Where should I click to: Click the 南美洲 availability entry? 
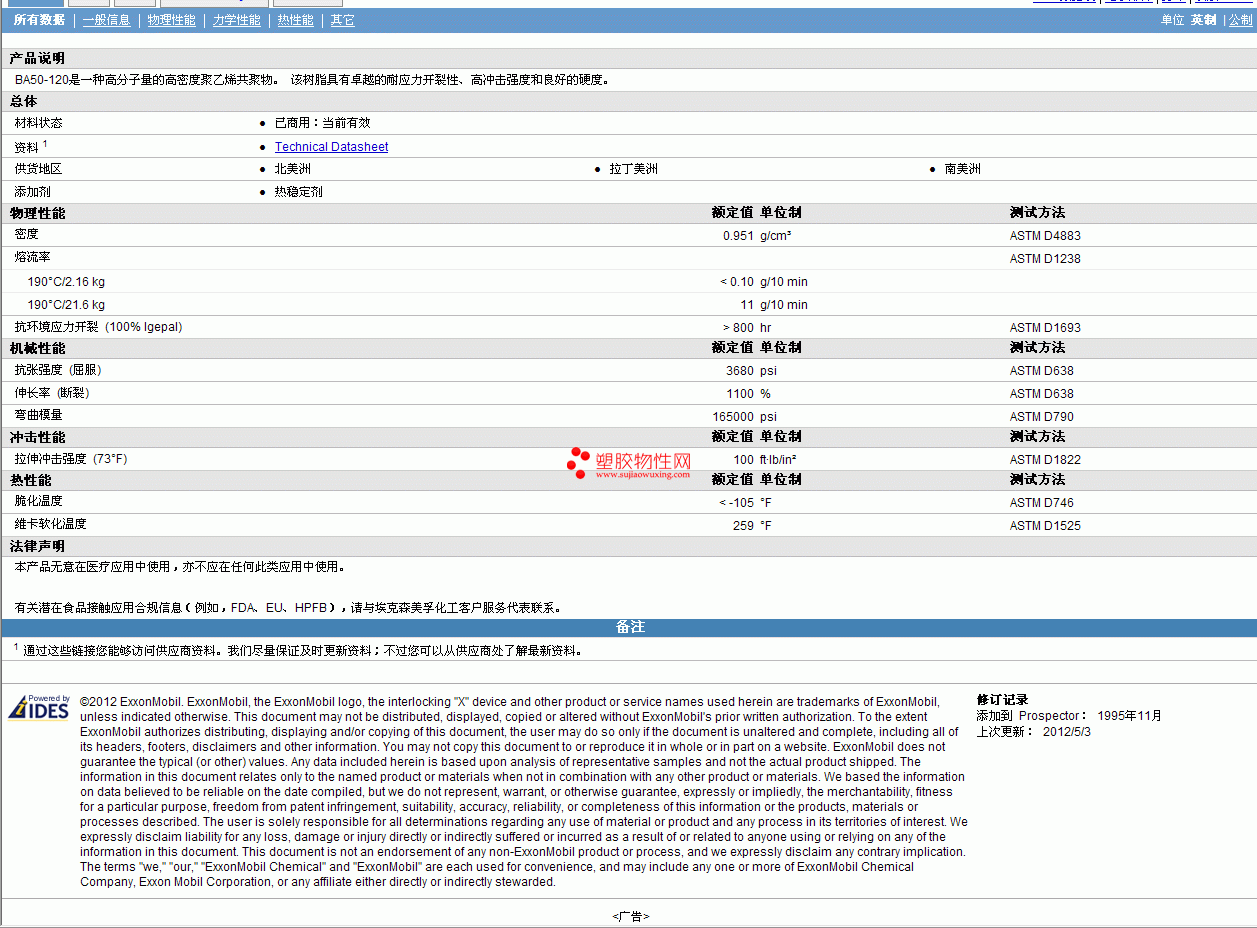(963, 169)
